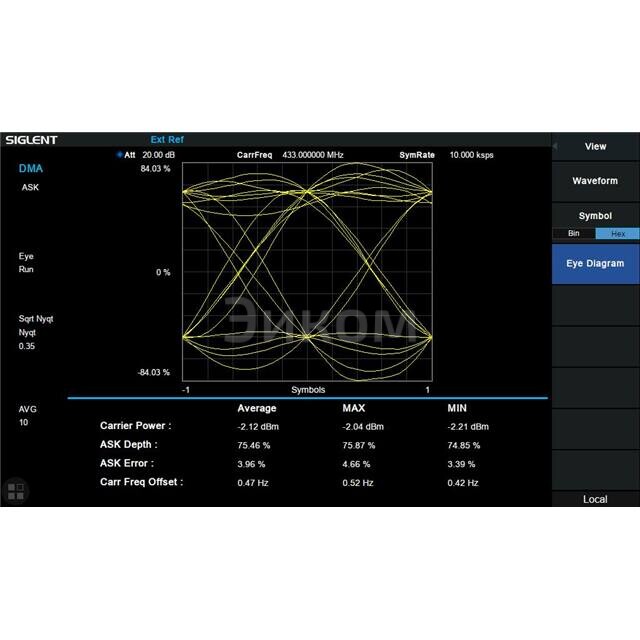Toggle the Run state indicator
This screenshot has width=640, height=640.
point(26,270)
